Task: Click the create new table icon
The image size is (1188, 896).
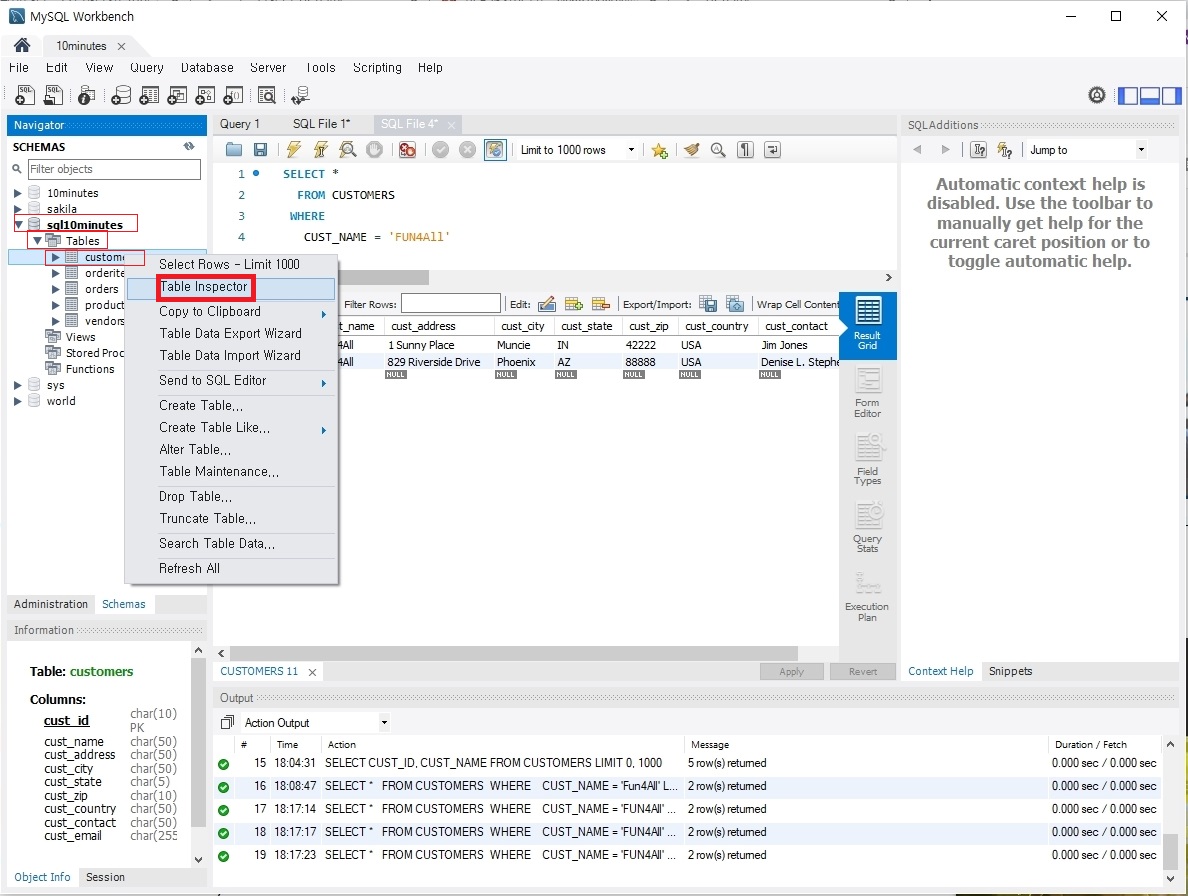Action: (149, 95)
